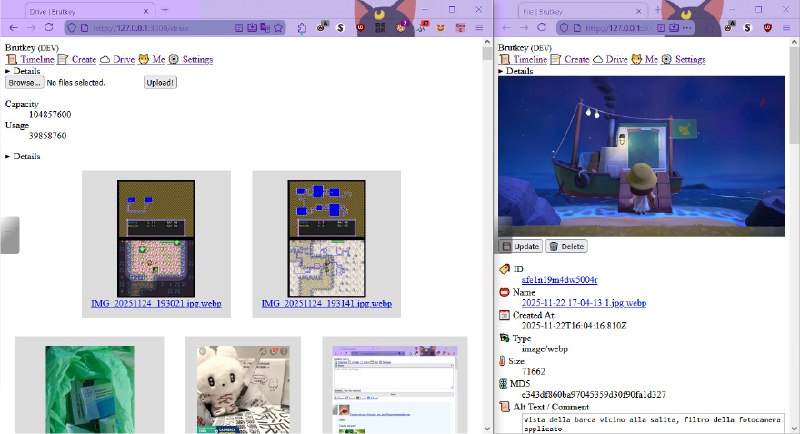Click the QR code extension icon
The image size is (800, 434).
click(380, 28)
